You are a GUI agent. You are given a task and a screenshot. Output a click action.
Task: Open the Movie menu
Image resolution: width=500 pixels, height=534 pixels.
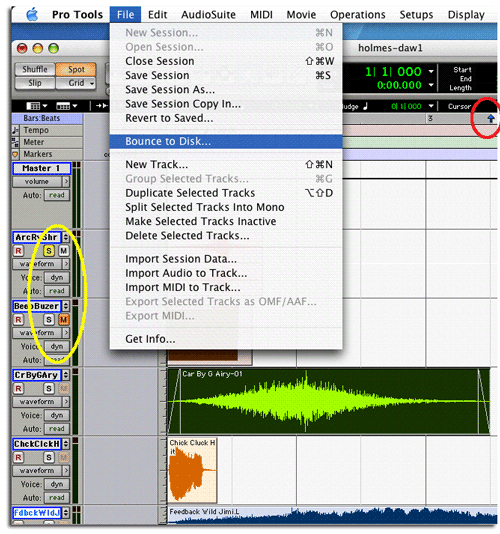tap(301, 15)
